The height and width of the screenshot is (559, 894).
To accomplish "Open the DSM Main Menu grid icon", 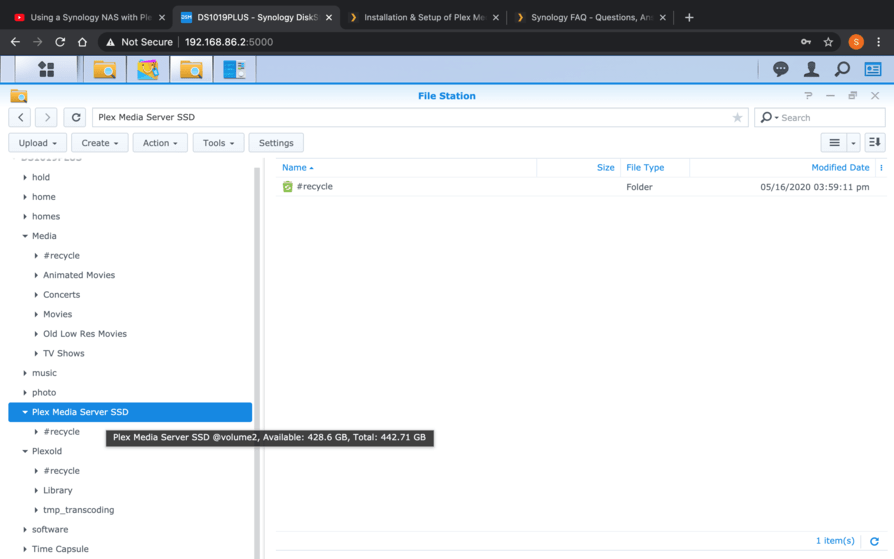I will [46, 70].
